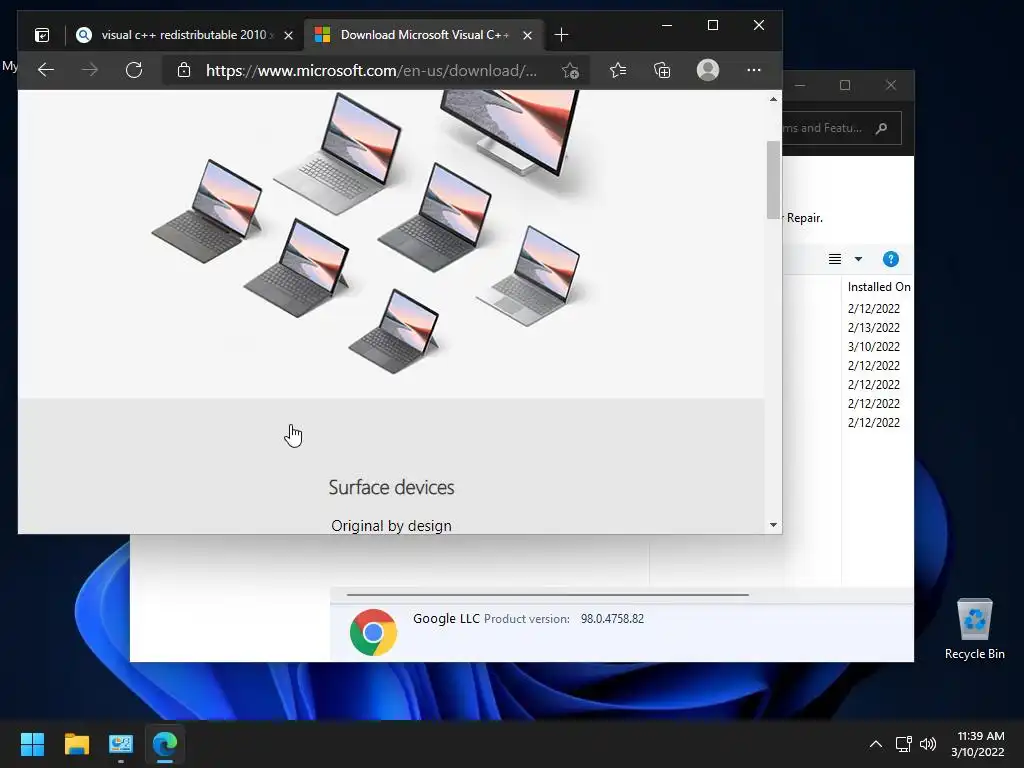Open help in Programs and Features
This screenshot has height=768, width=1024.
pos(891,259)
